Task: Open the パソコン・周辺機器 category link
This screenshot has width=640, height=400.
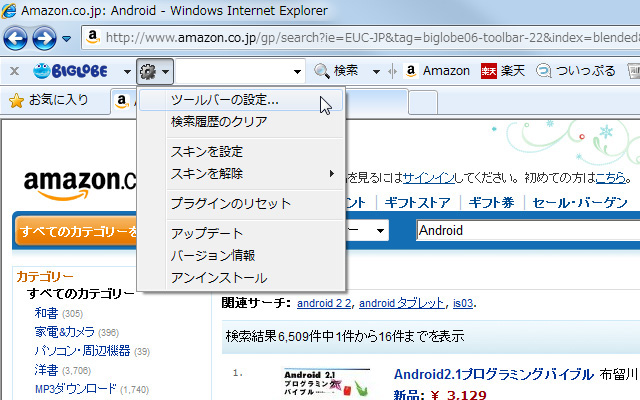Action: (x=82, y=351)
